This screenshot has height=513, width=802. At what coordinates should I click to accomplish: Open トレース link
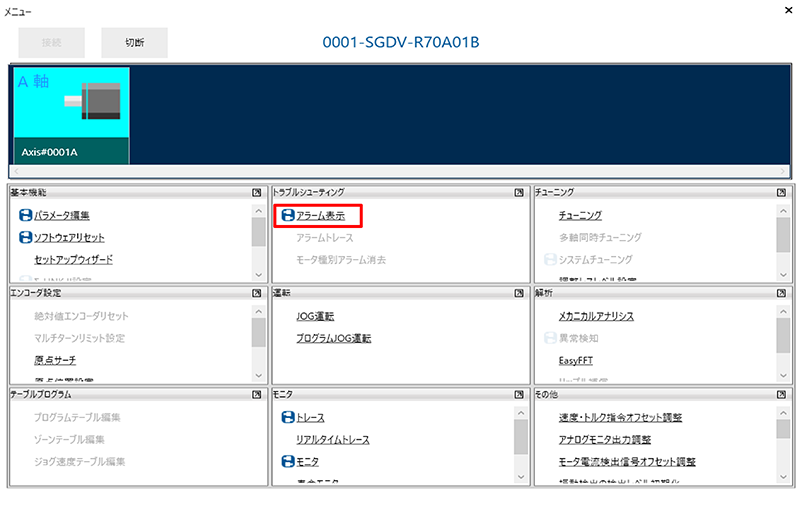point(310,417)
